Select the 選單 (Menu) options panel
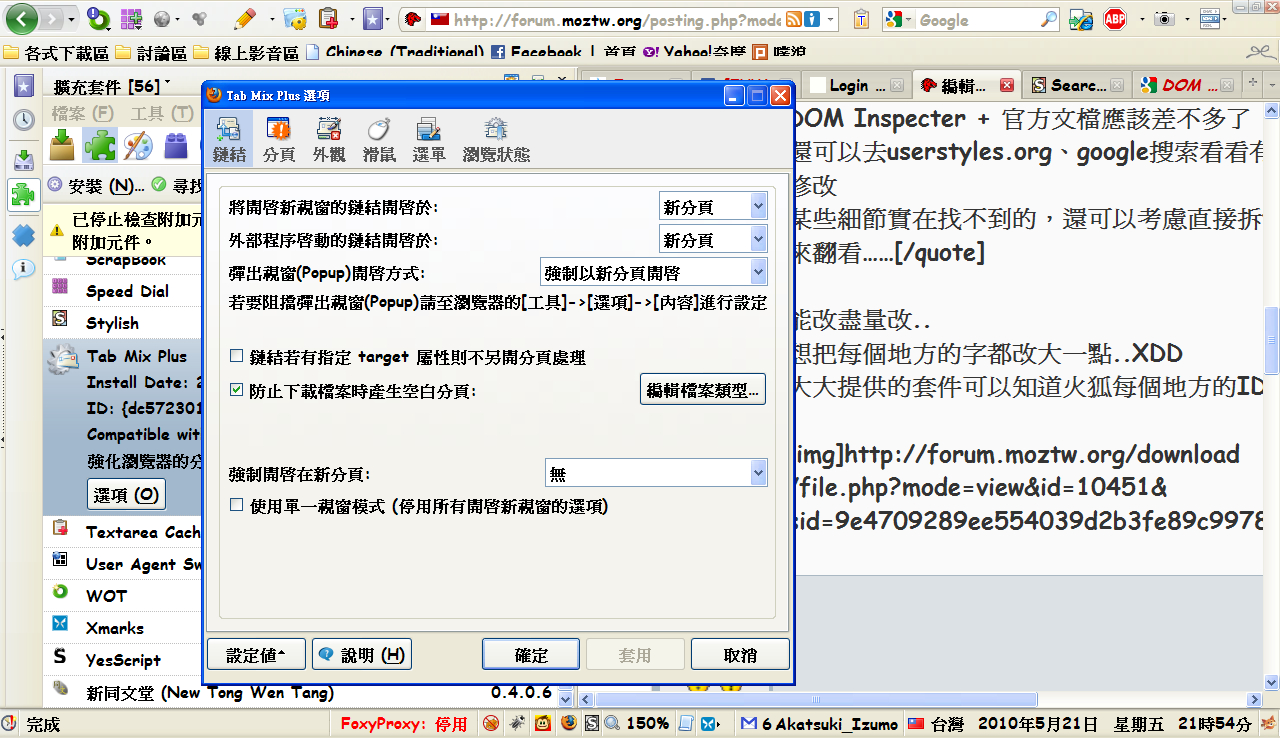Viewport: 1280px width, 738px height. [429, 138]
